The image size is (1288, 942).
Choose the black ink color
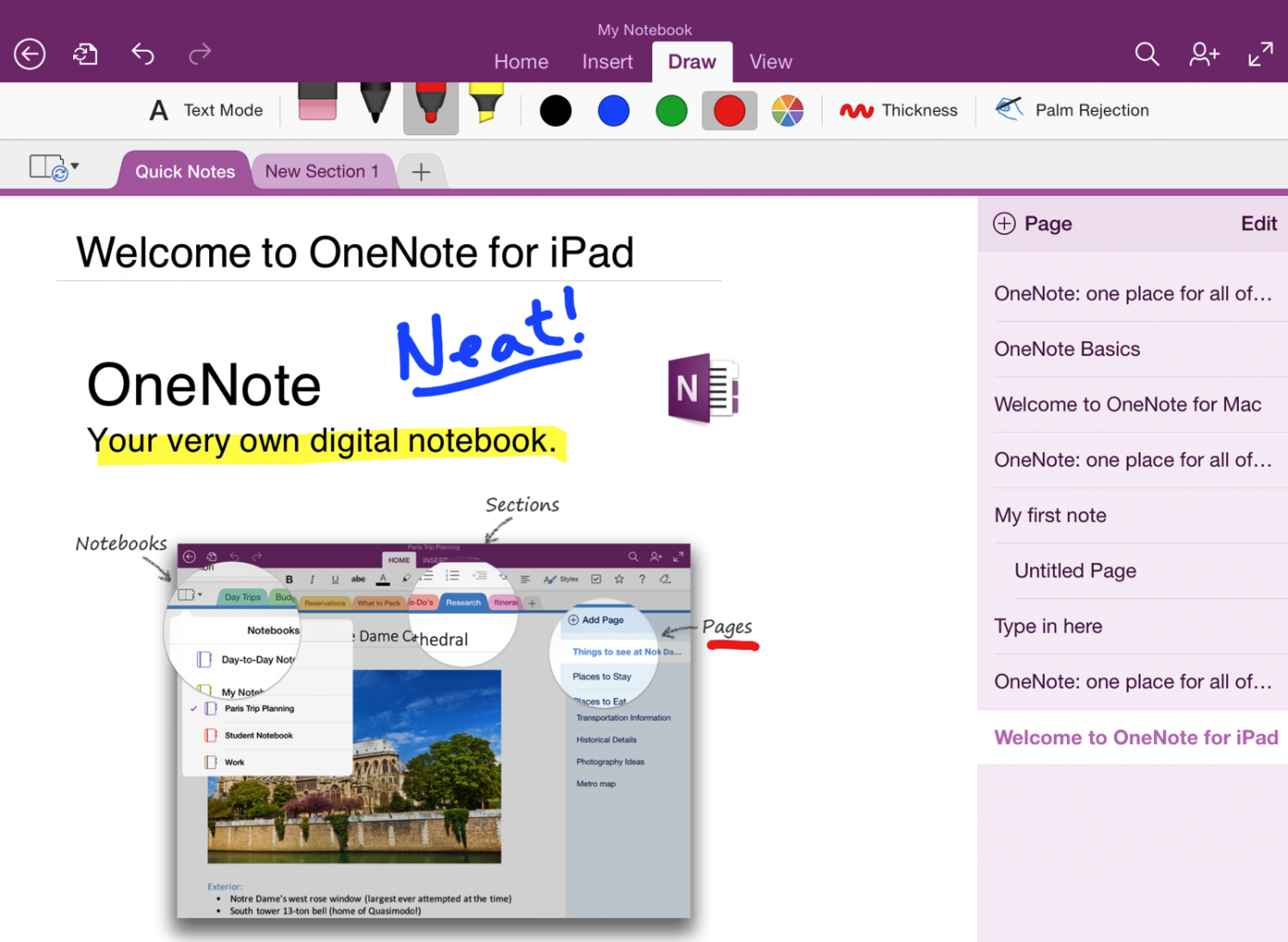coord(555,111)
